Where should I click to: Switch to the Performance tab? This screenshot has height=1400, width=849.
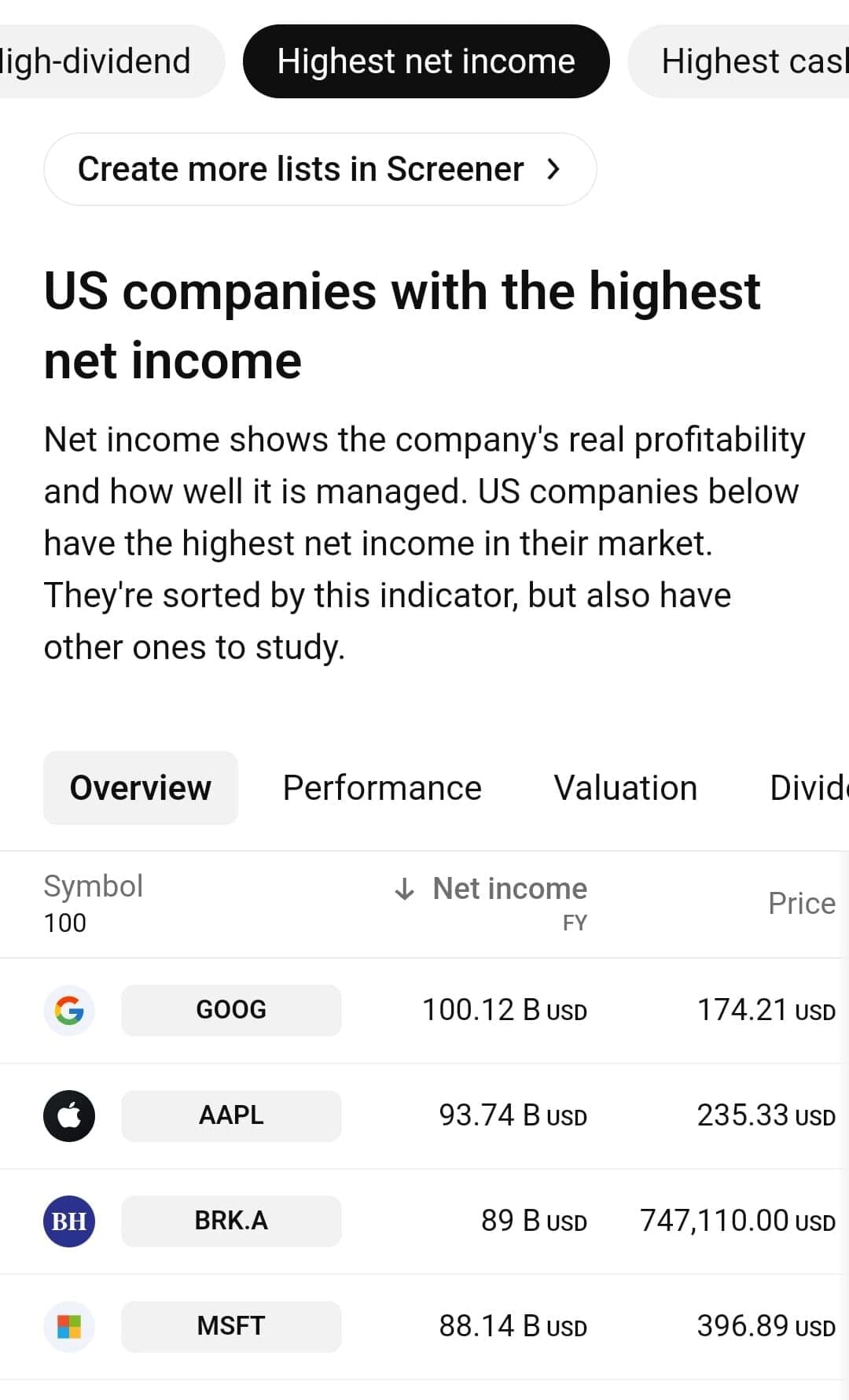point(382,788)
